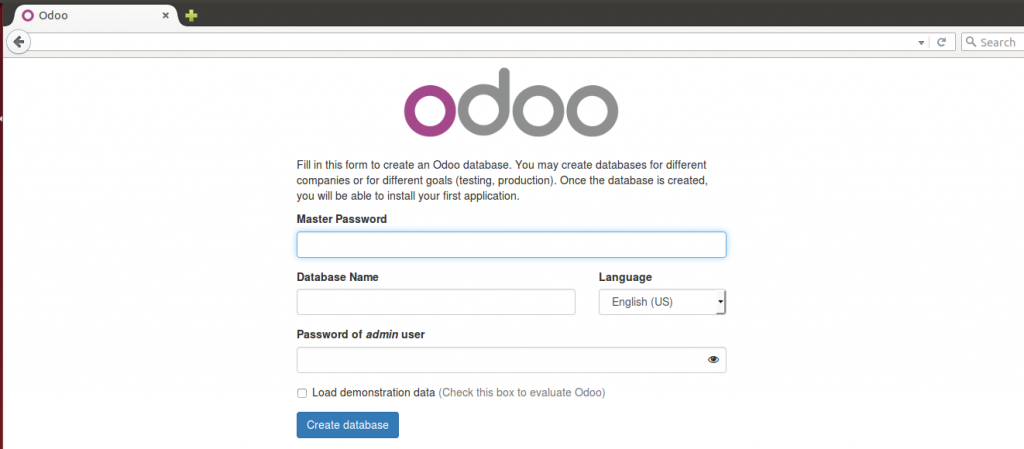The image size is (1024, 449).
Task: Reload the page with the refresh icon
Action: (941, 42)
